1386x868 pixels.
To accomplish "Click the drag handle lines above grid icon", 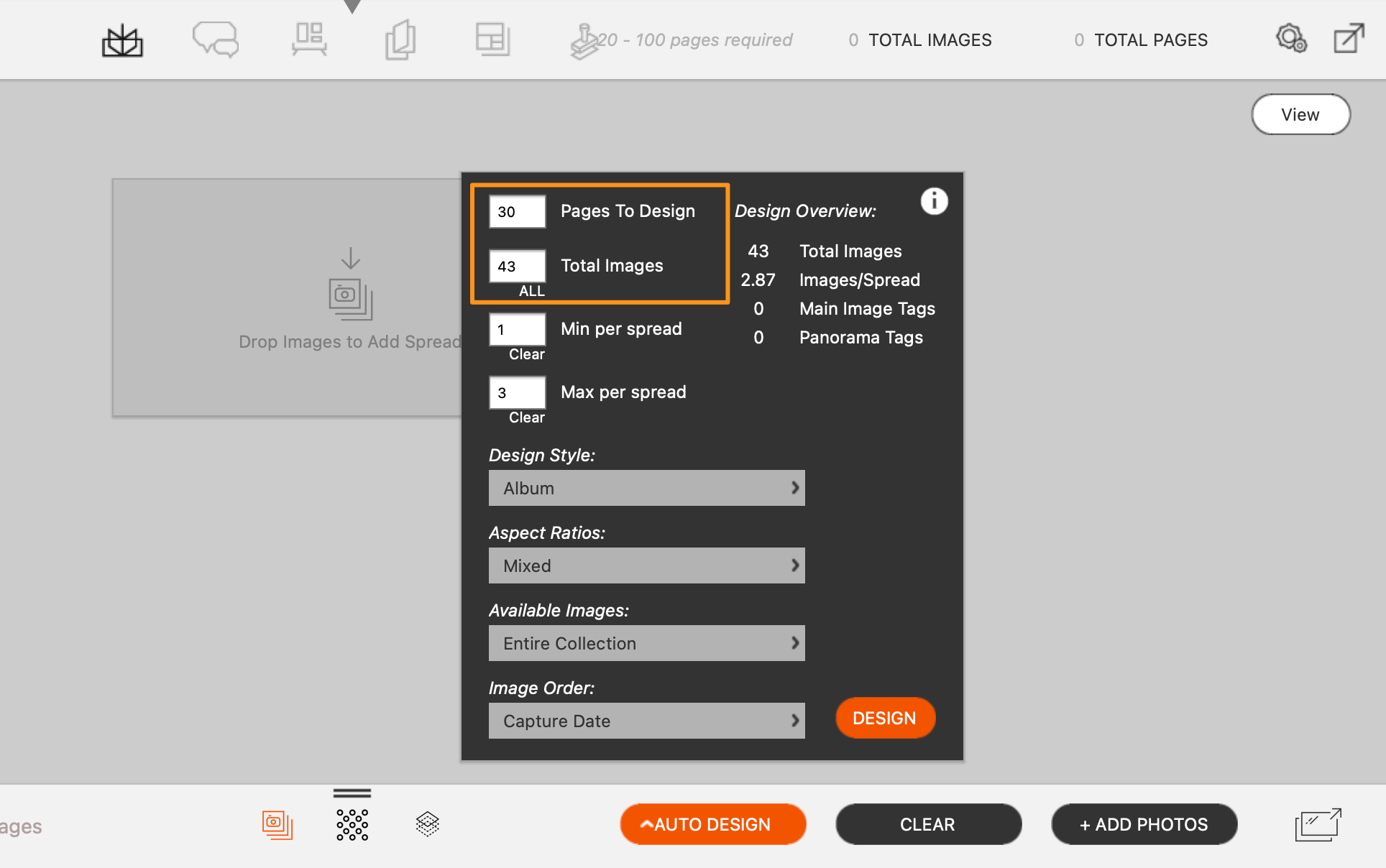I will point(352,793).
